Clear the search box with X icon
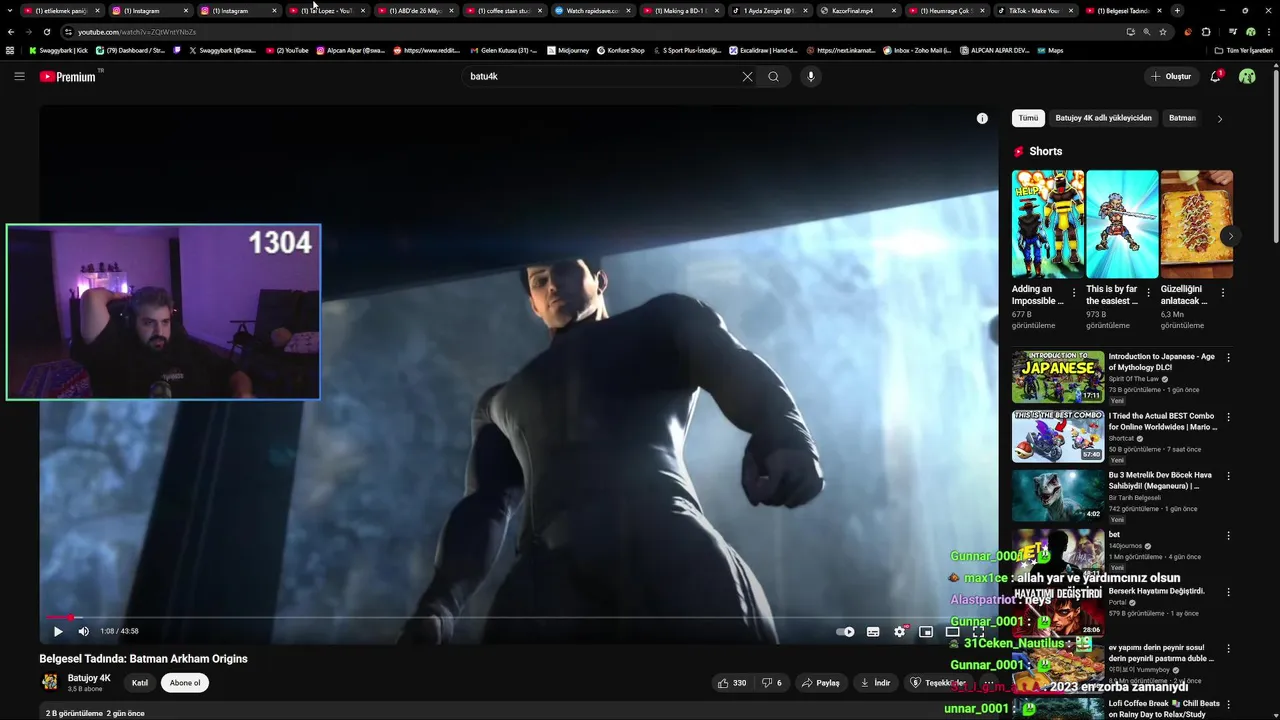The image size is (1280, 720). 747,76
